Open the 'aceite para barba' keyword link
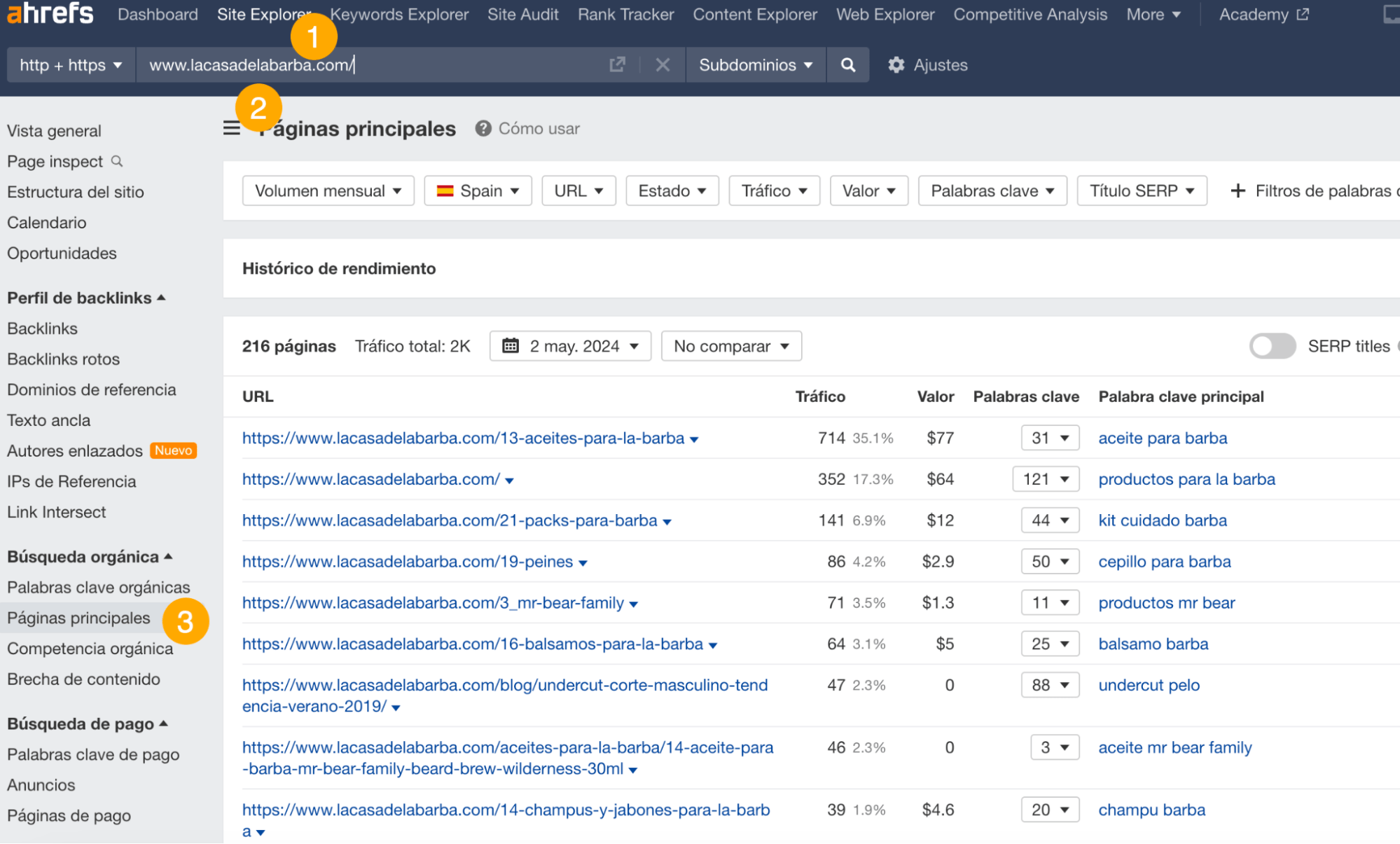Screen dimensions: 1400x844 pos(1163,438)
